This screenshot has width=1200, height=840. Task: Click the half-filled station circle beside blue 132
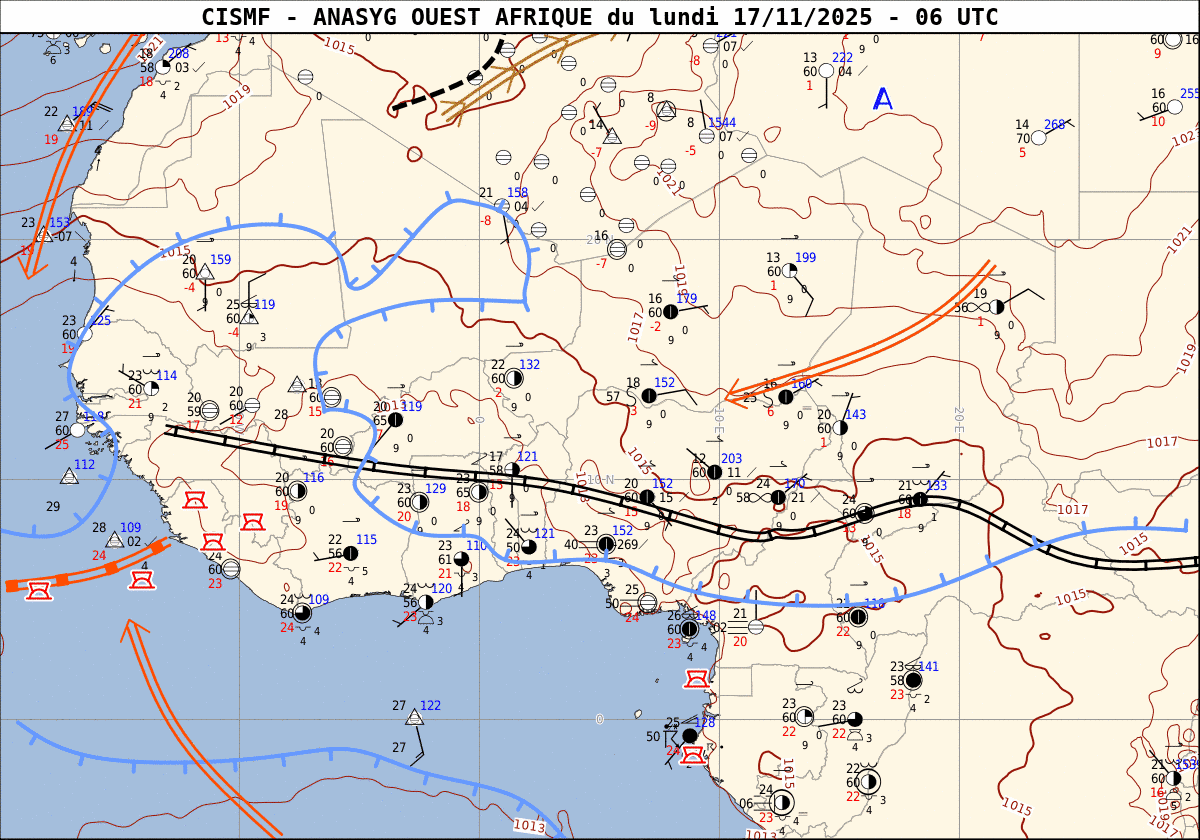tap(513, 378)
